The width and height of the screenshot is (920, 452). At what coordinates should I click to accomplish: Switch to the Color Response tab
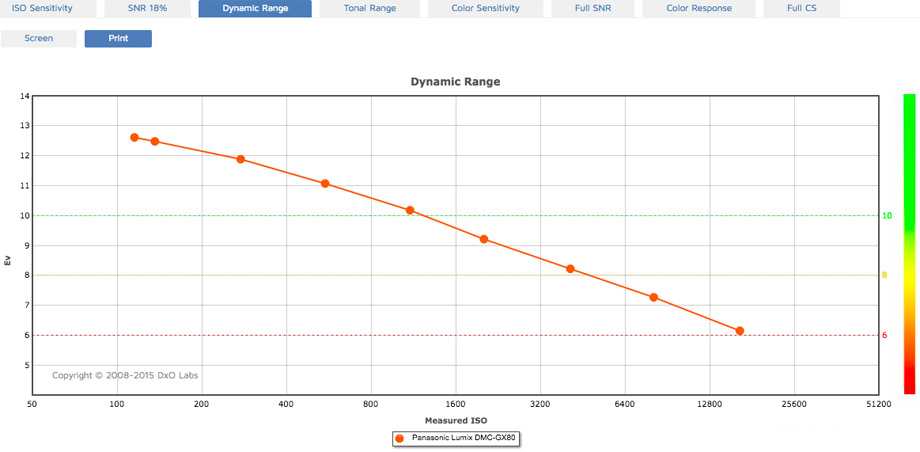click(699, 8)
